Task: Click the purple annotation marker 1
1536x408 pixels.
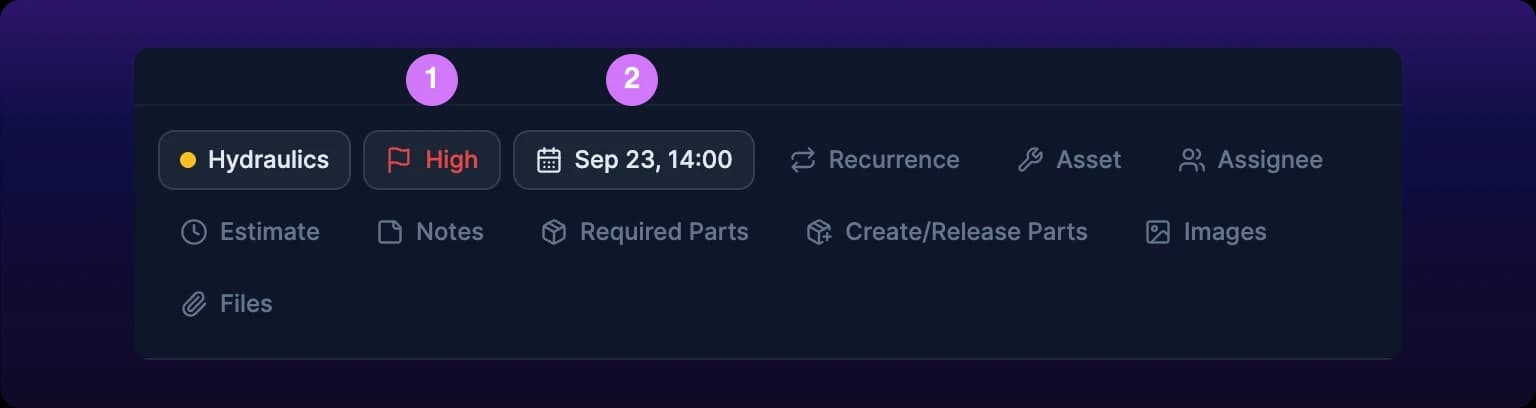Action: 432,79
